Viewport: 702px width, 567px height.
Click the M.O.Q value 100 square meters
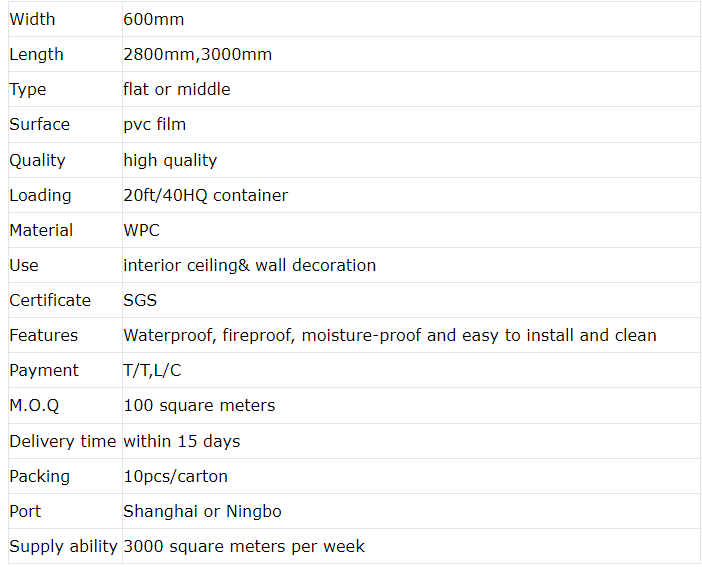point(199,406)
